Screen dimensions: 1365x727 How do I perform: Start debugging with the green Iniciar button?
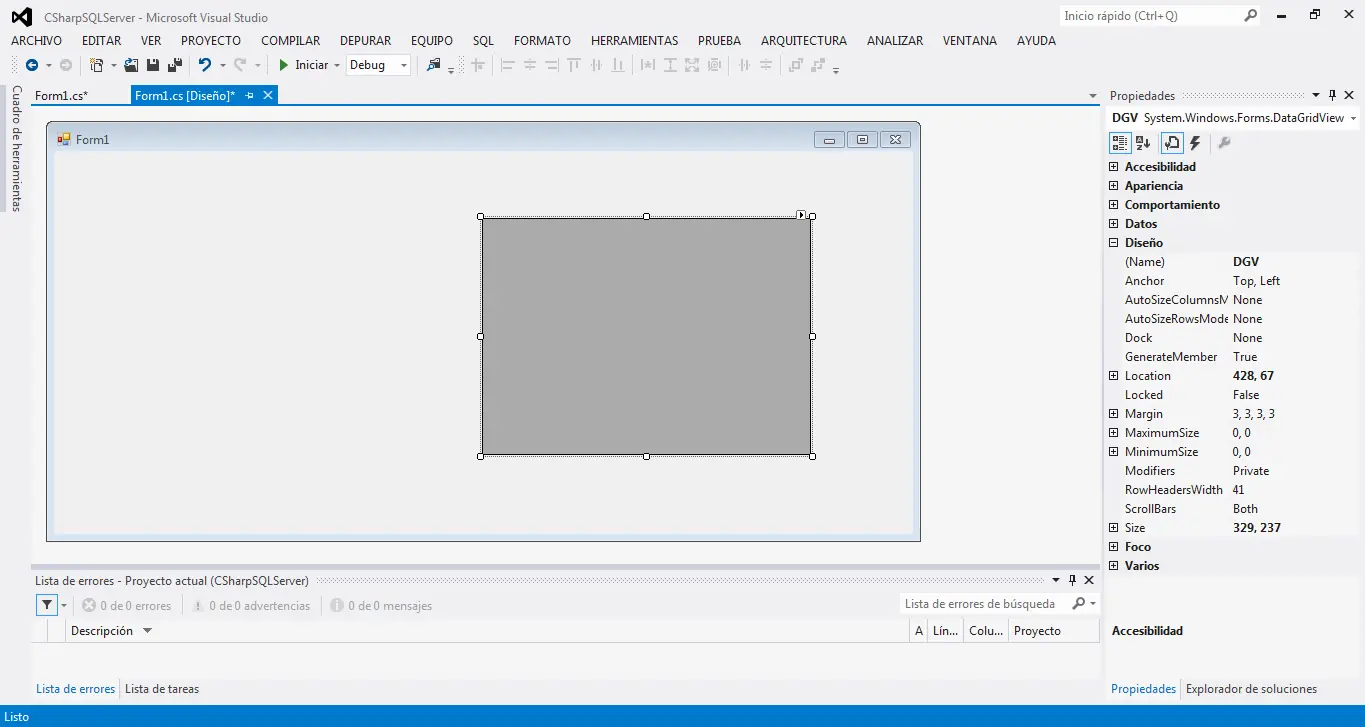(x=303, y=65)
